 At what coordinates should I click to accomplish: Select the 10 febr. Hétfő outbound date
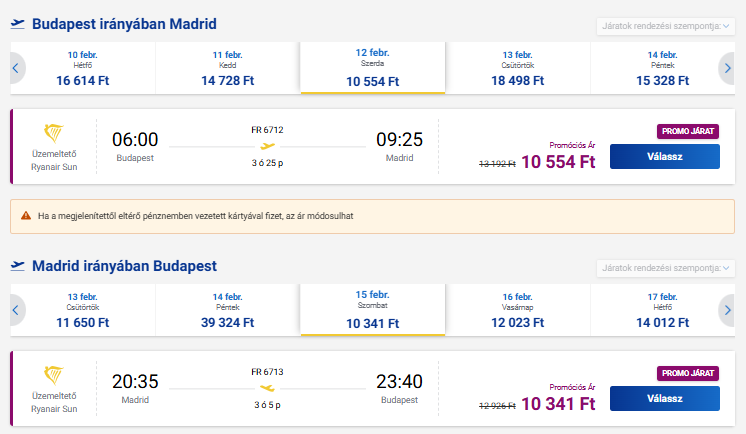(83, 68)
